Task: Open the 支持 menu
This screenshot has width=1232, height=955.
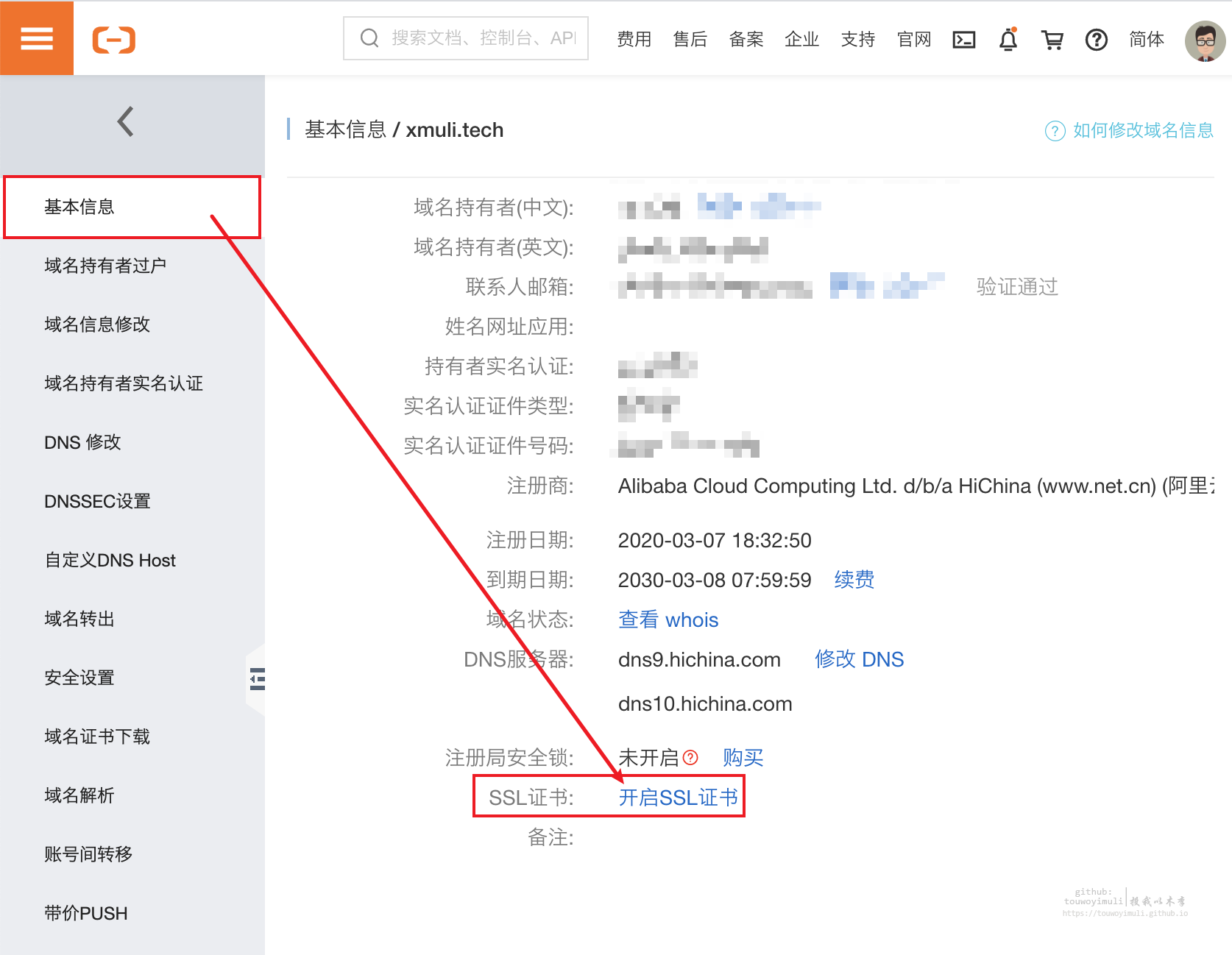Action: 857,39
